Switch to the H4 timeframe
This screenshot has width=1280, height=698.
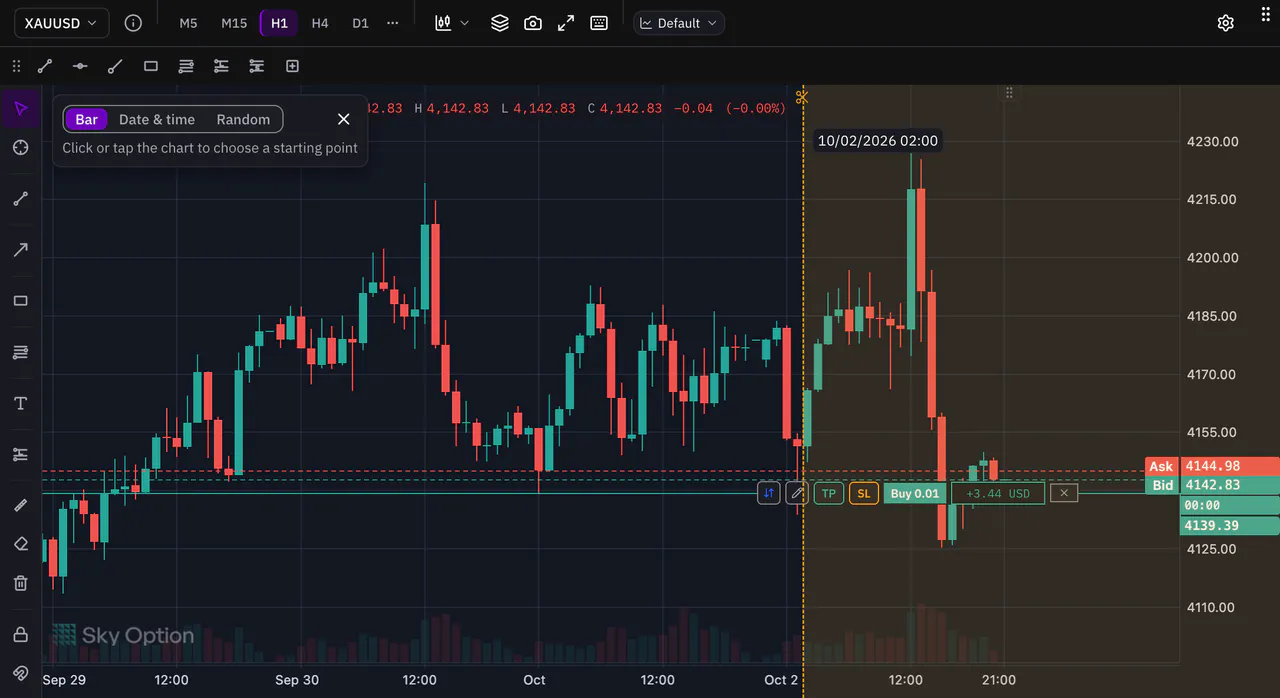click(x=320, y=23)
